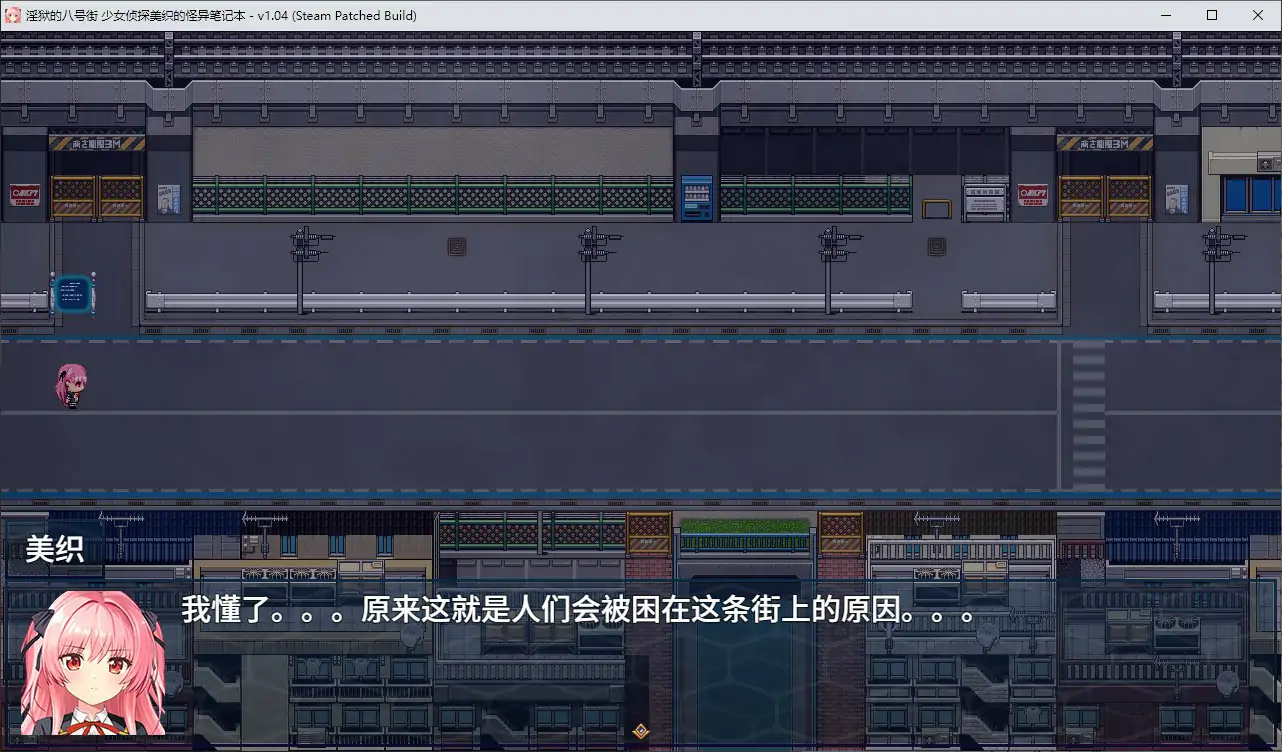Click the diamond continue indicator in dialogue

641,731
